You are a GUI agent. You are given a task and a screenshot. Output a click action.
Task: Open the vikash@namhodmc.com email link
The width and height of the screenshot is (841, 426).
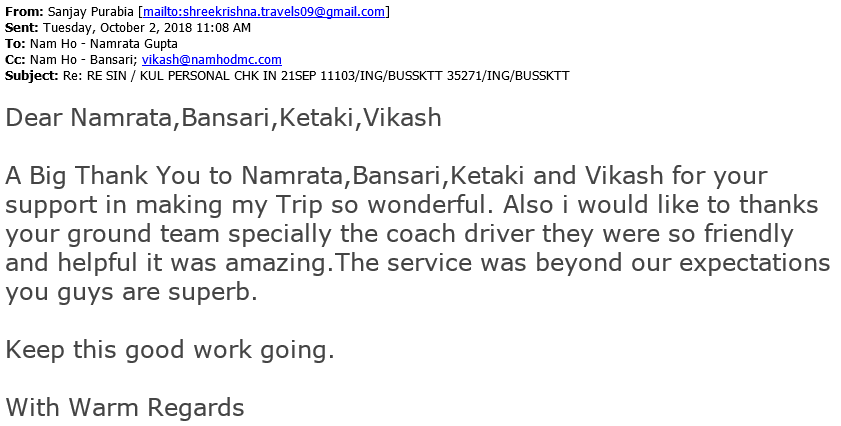pos(211,60)
